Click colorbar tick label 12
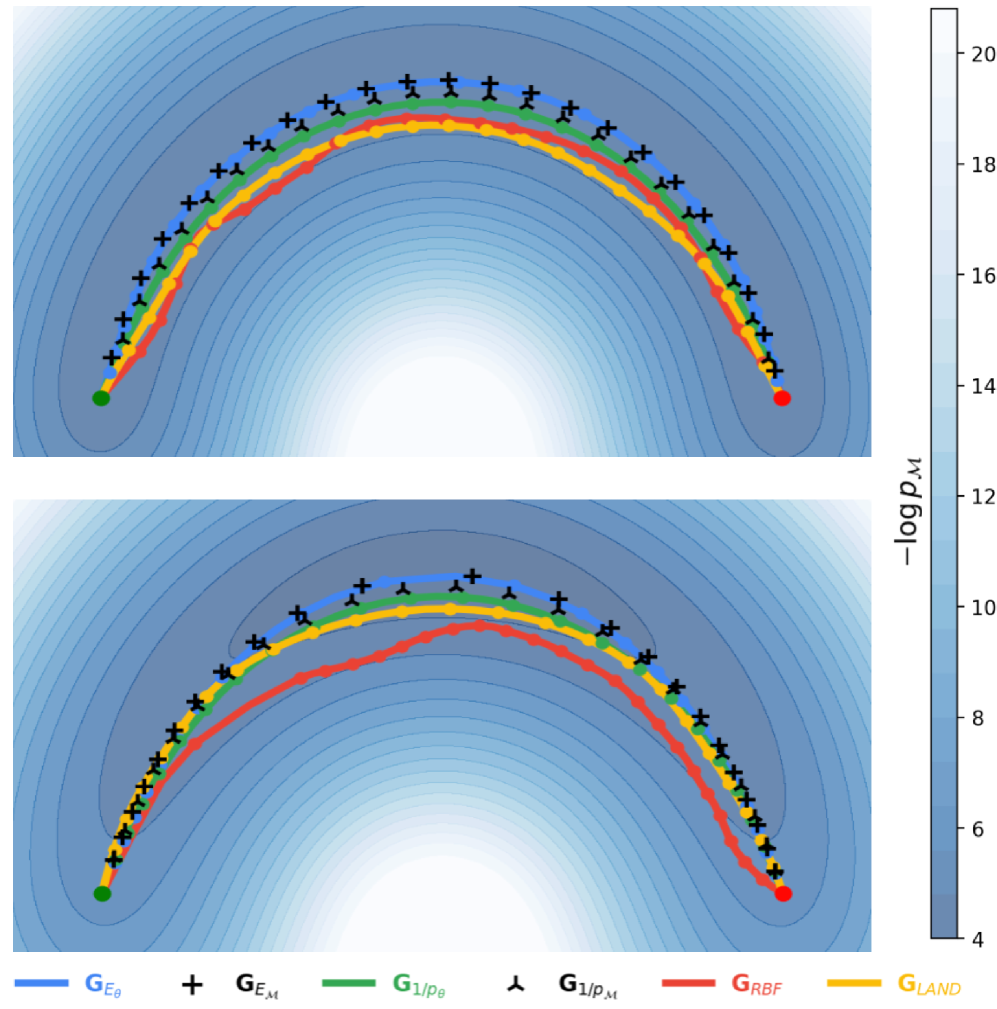 (983, 497)
